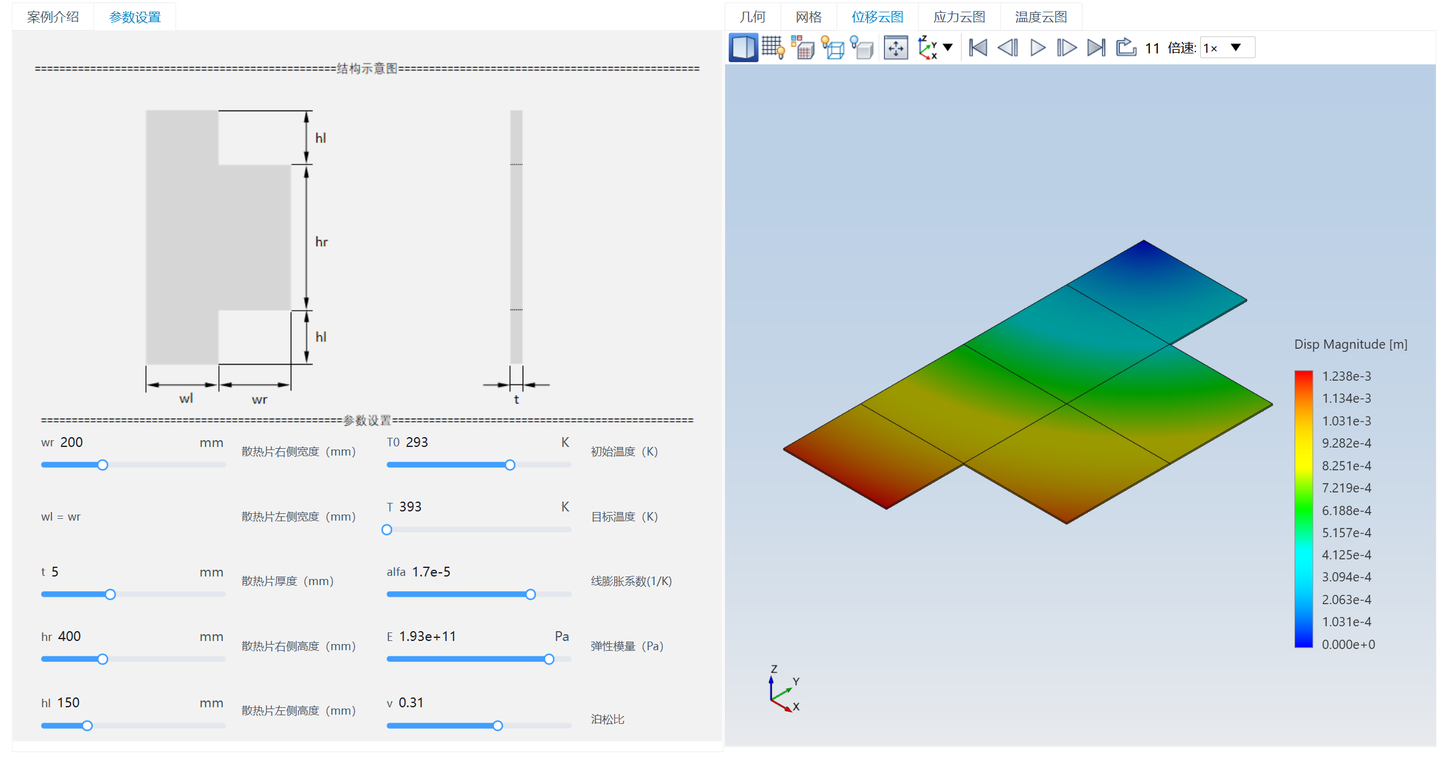Click the 散热片右侧宽度（mm） label
Screen dimensions: 1440x757
click(299, 452)
